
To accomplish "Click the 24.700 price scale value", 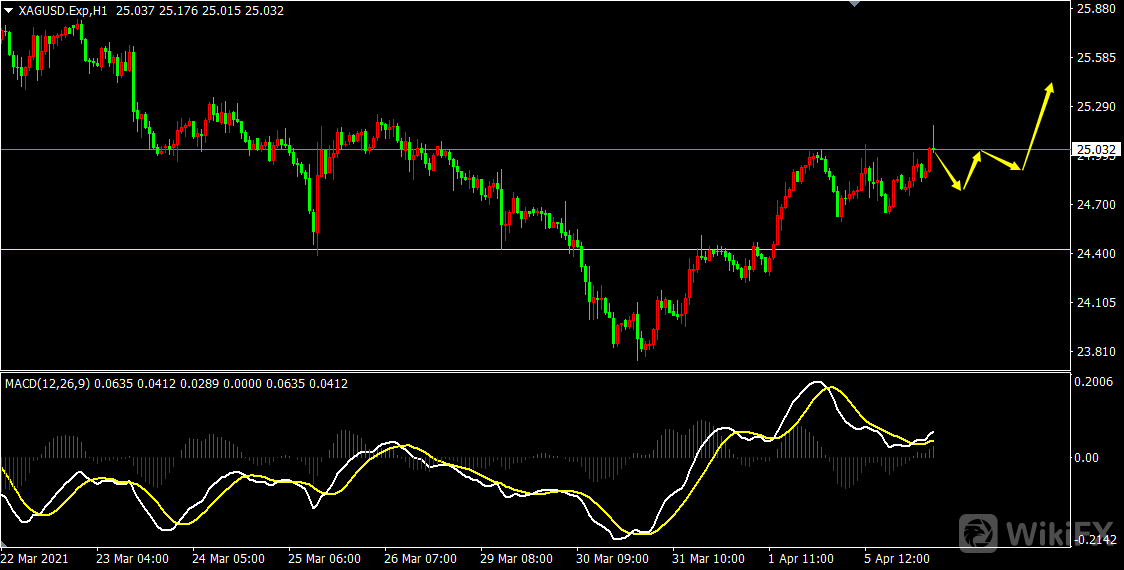I will (x=1095, y=205).
